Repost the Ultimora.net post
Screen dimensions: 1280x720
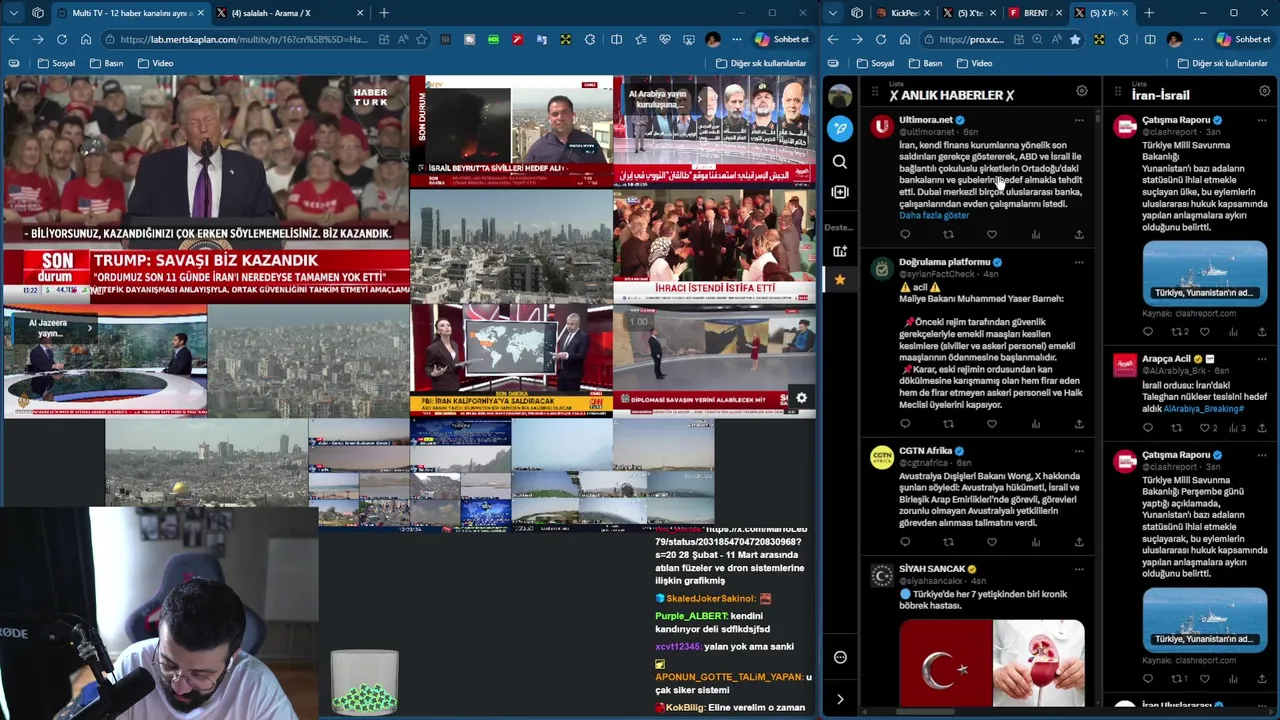[948, 234]
